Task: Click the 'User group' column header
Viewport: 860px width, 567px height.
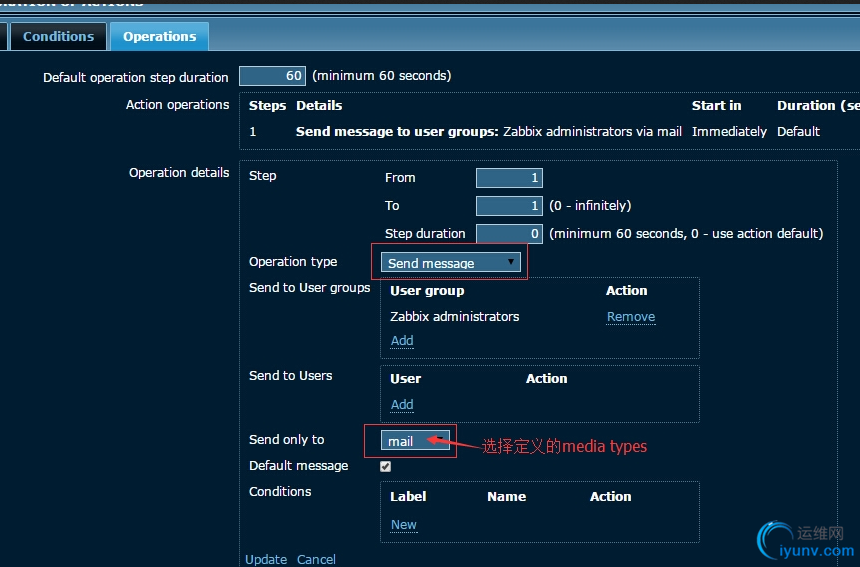Action: tap(427, 291)
